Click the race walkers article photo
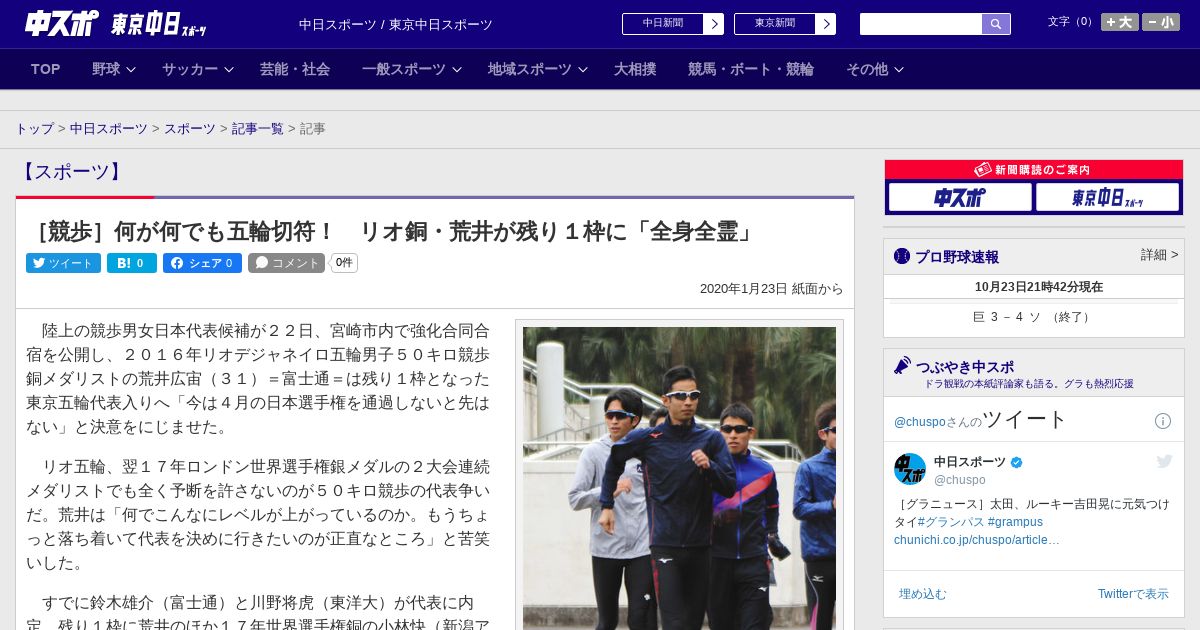 (679, 478)
